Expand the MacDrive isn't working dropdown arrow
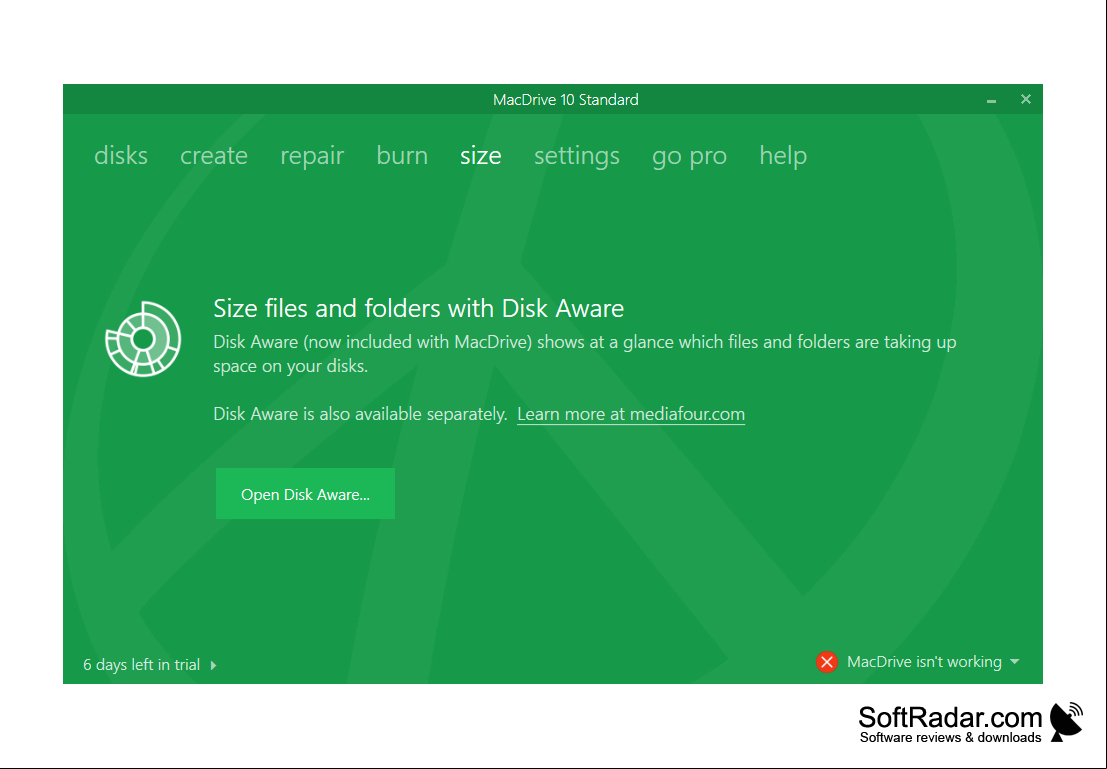1107x769 pixels. tap(1015, 662)
